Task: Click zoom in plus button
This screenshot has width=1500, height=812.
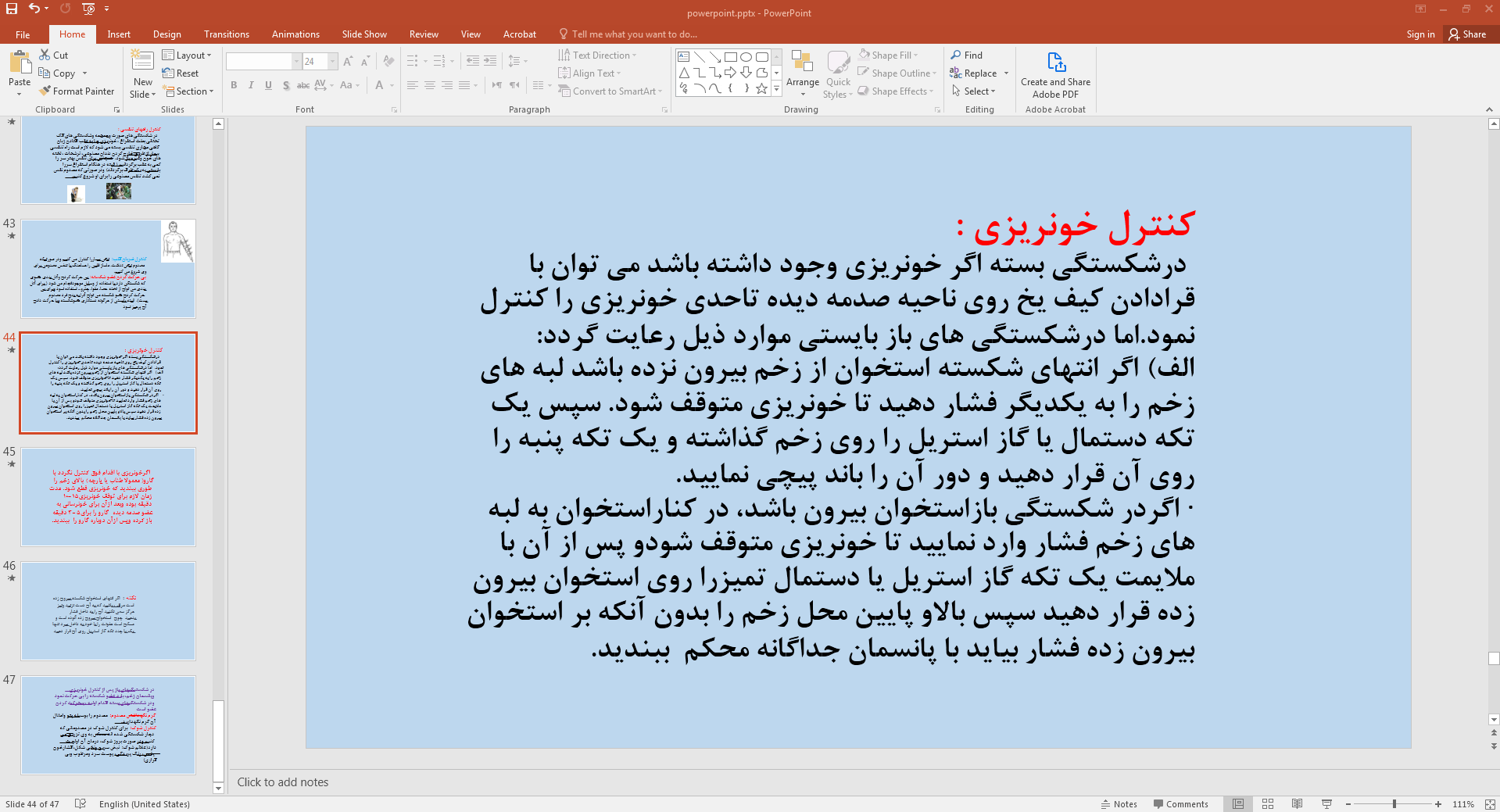Action: point(1438,803)
